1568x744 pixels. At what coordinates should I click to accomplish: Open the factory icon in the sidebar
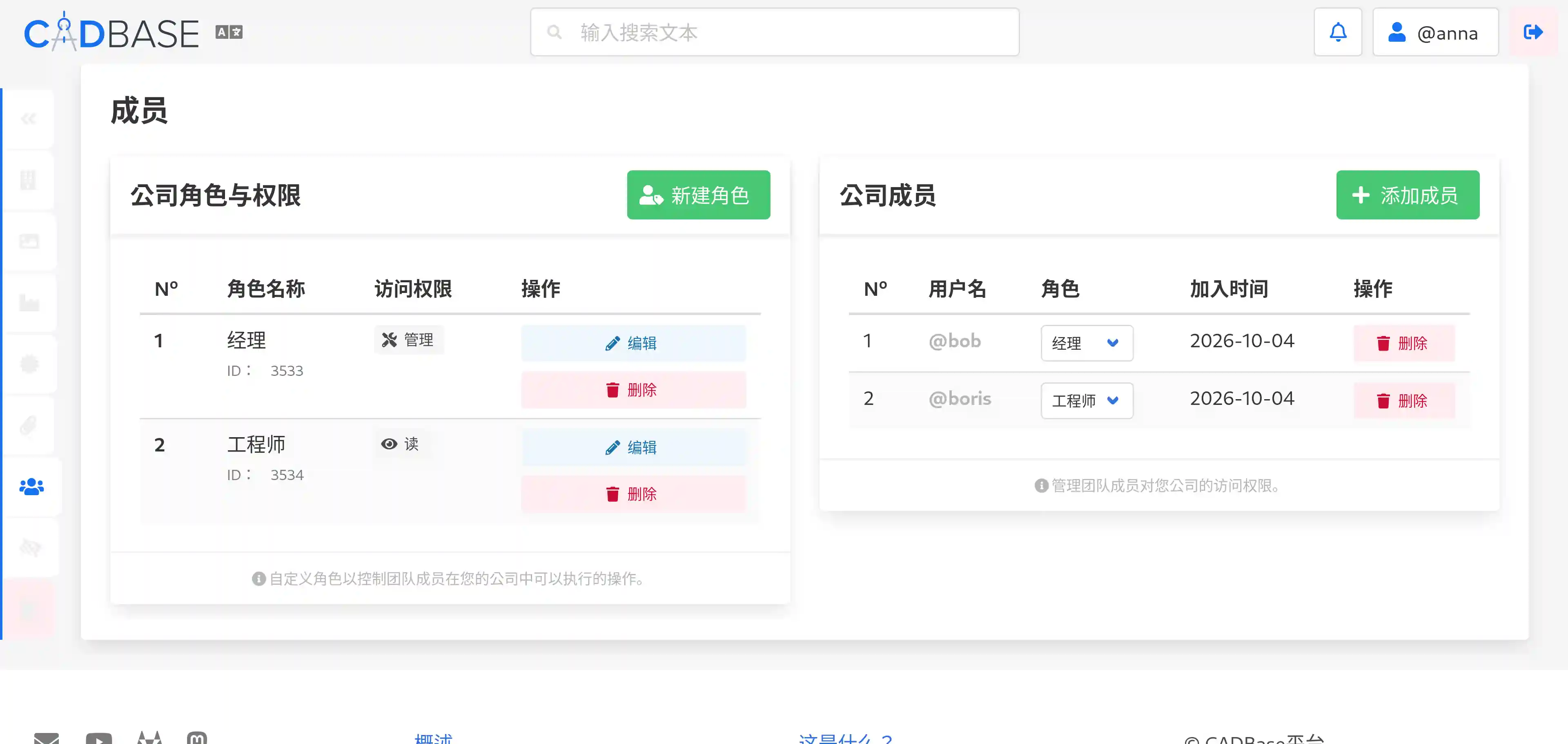click(29, 303)
